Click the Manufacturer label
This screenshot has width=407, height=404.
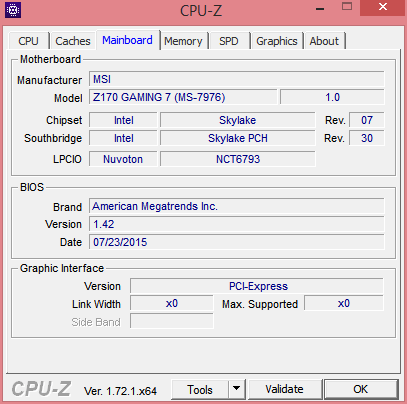pos(49,80)
